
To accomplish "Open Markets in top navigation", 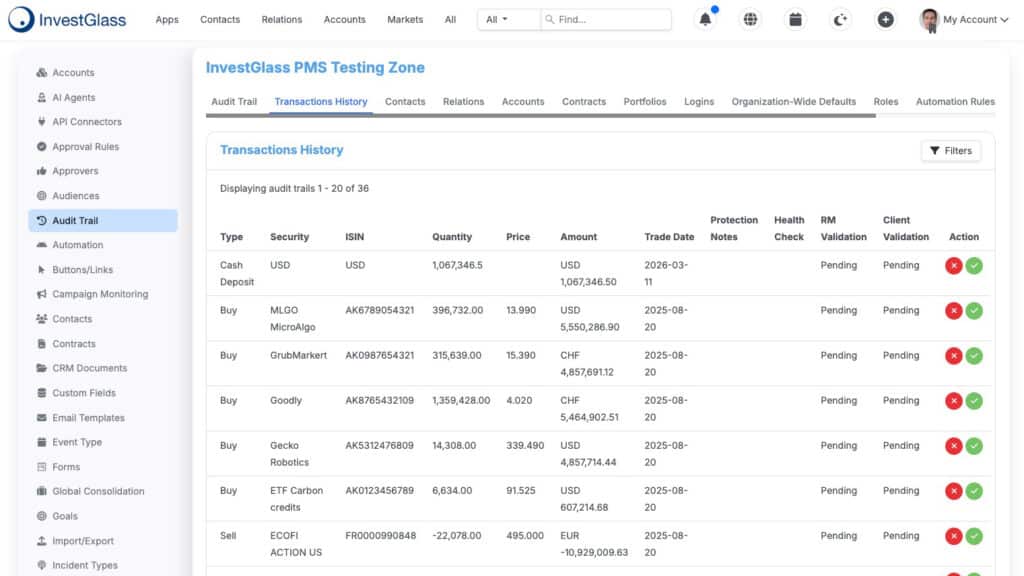I will point(405,20).
